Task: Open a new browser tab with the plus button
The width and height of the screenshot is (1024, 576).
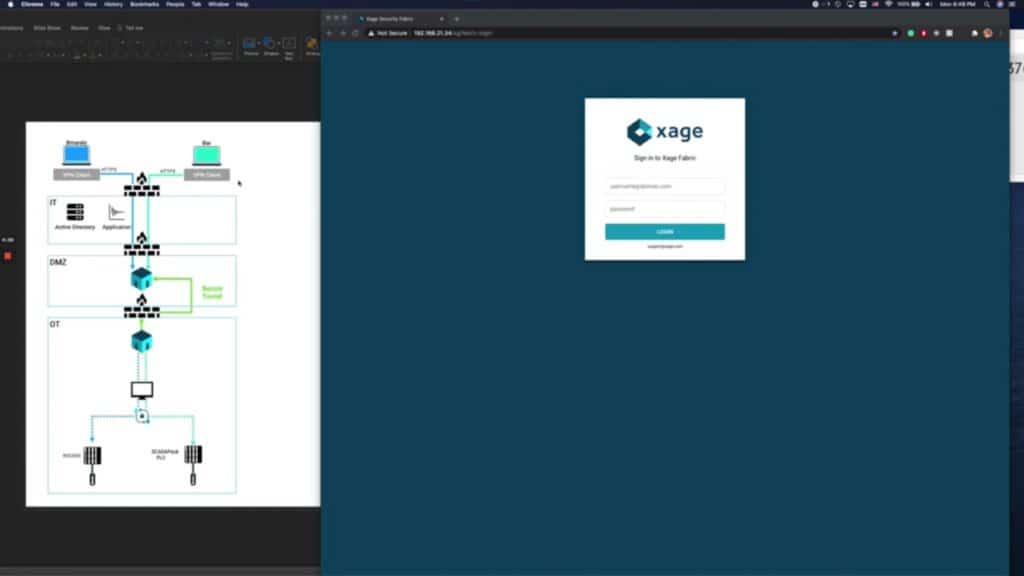Action: pos(457,18)
